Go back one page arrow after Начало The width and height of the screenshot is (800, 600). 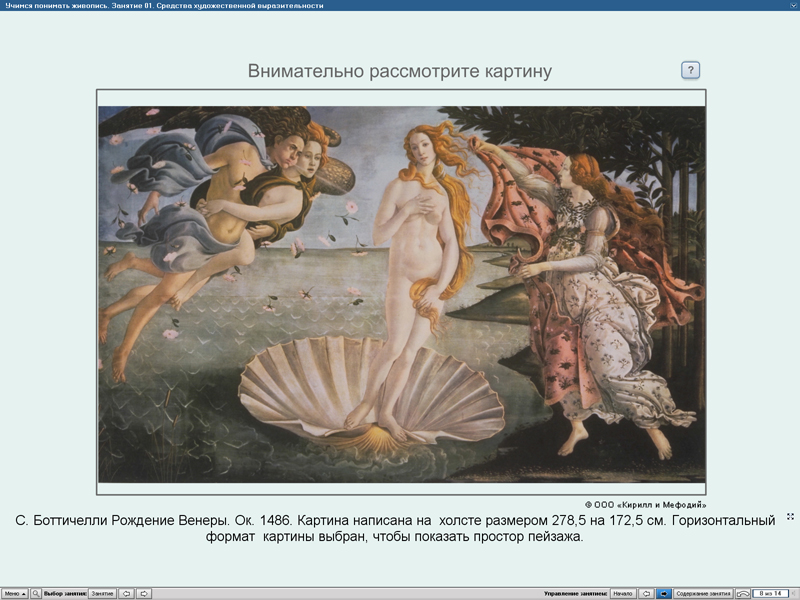tap(646, 593)
